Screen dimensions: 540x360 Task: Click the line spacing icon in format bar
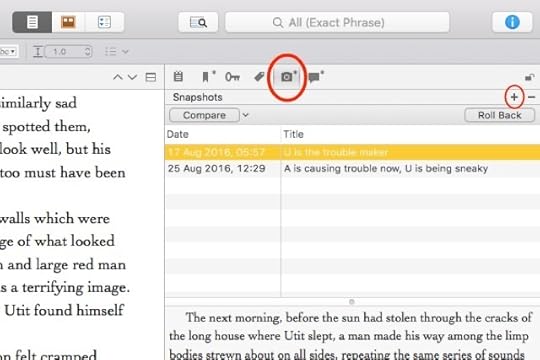tap(38, 52)
